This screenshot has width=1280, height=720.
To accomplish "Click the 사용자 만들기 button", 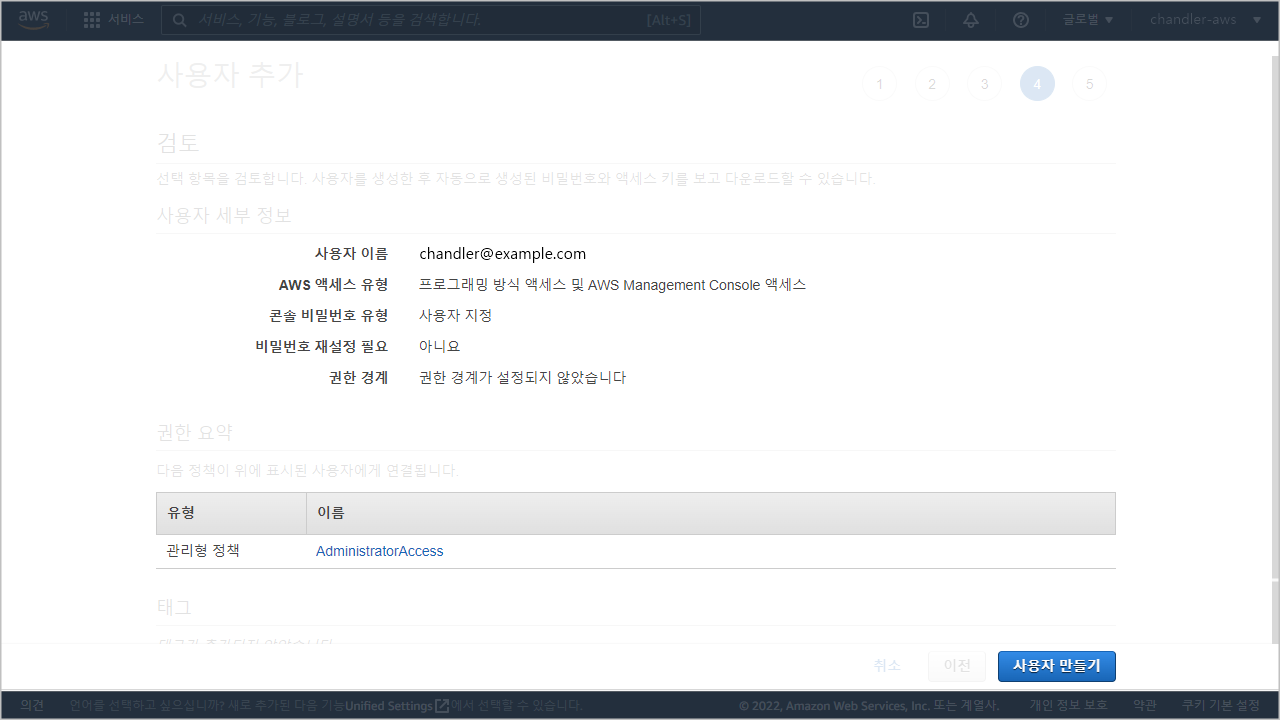I will coord(1057,666).
